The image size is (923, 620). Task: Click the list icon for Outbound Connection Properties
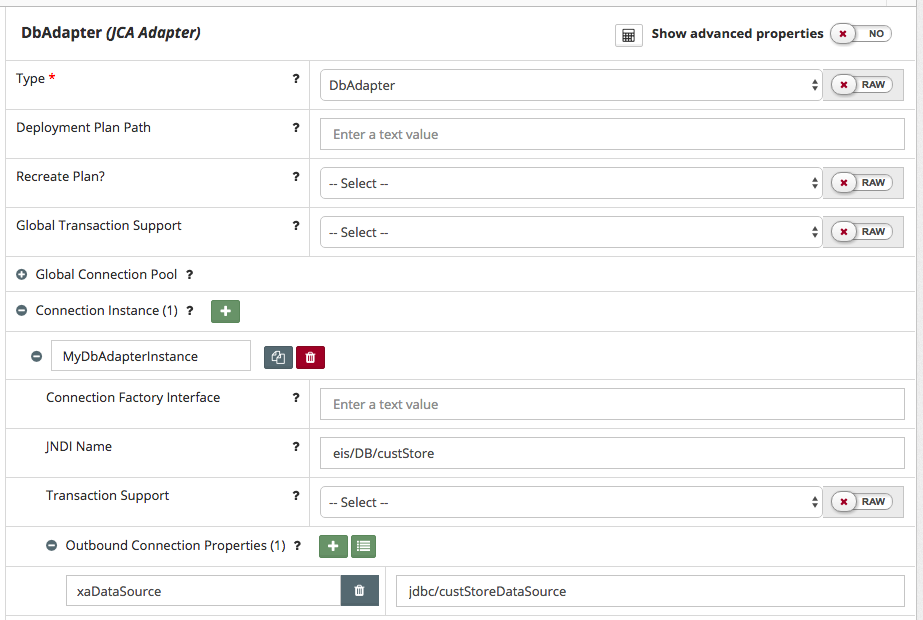click(363, 546)
